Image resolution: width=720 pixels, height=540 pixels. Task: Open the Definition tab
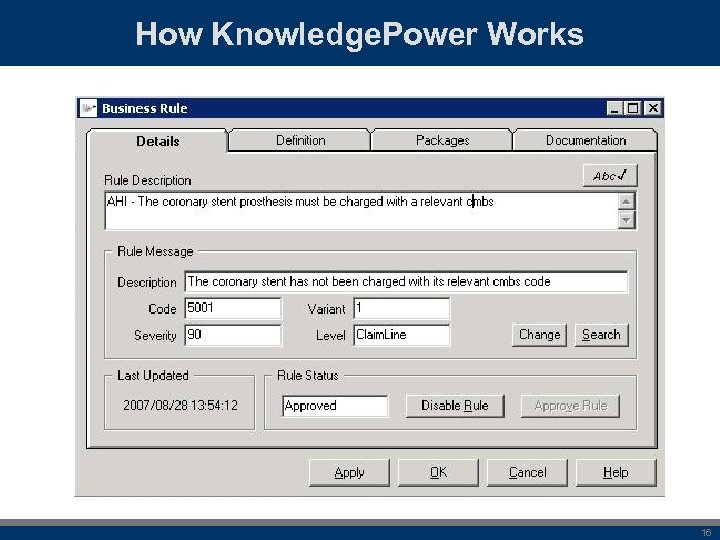click(300, 140)
